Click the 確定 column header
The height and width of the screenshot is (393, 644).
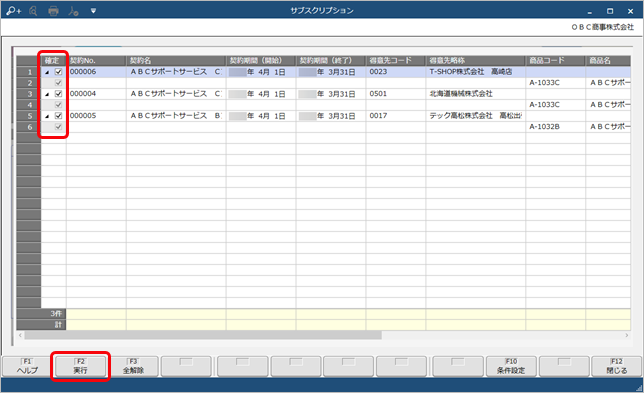pyautogui.click(x=53, y=61)
